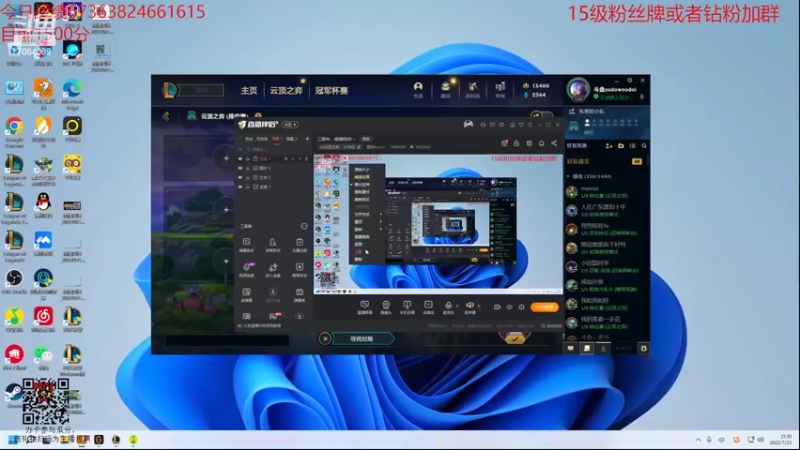Click the orange start streaming button

(x=544, y=307)
